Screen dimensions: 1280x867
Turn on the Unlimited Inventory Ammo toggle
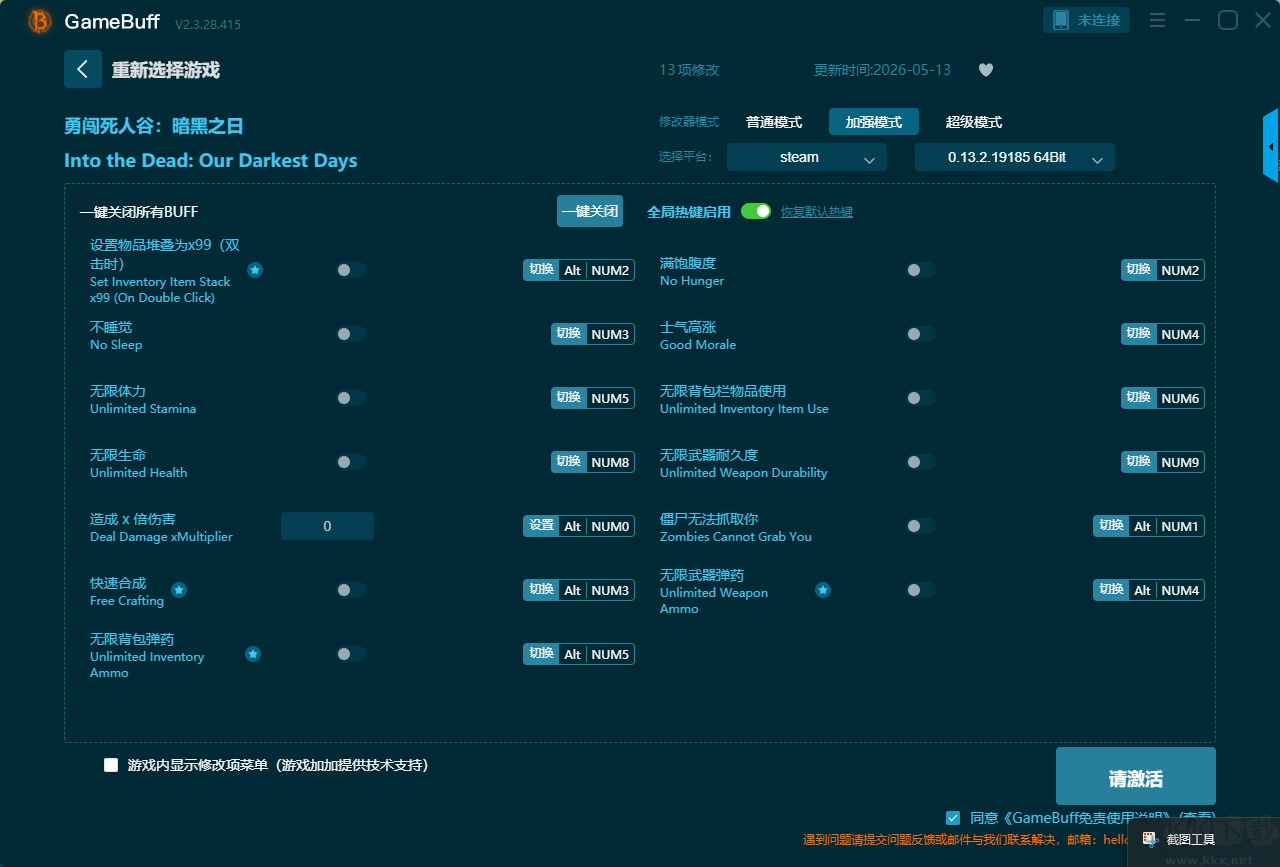(351, 654)
